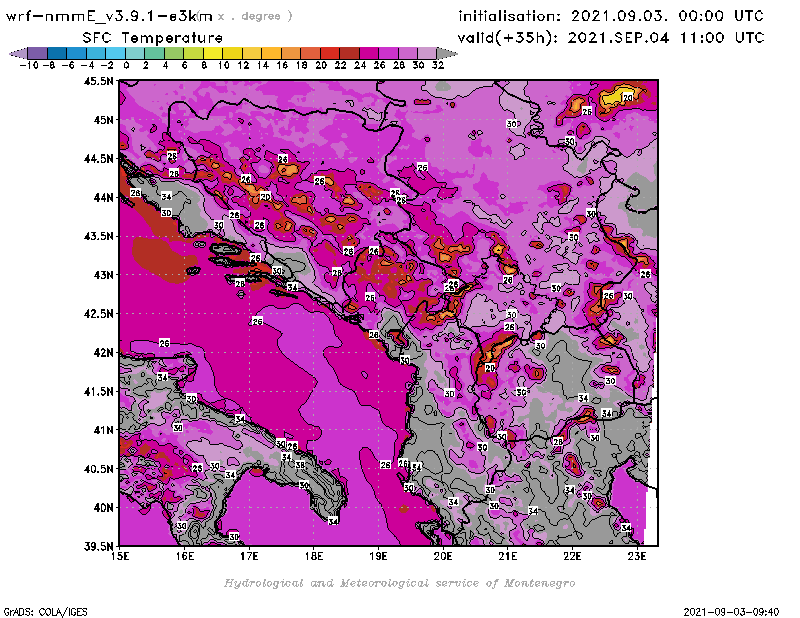Viewport: 800px width, 618px height.
Task: Click the '21E' longitude label
Action: [508, 556]
